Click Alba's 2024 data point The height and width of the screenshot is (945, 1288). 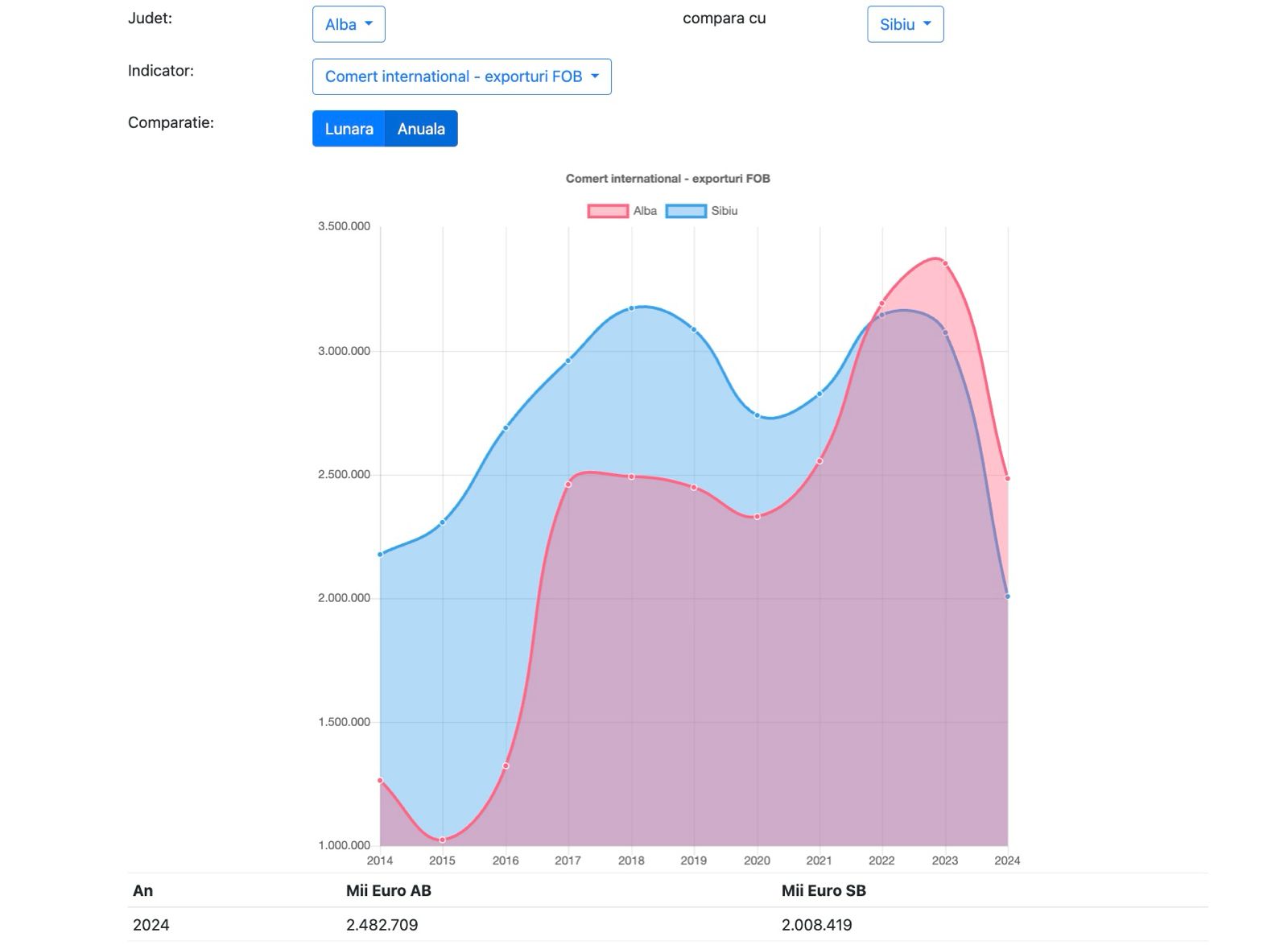tap(1007, 478)
